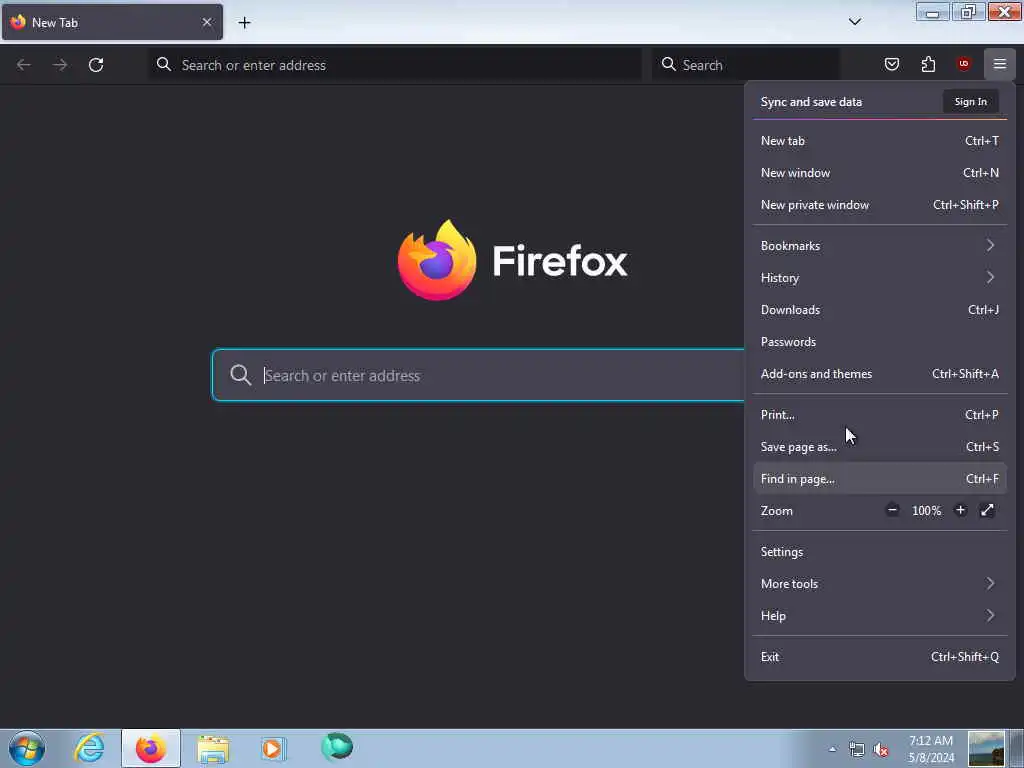This screenshot has width=1024, height=768.
Task: Choose Exit to quit Firefox
Action: tap(880, 657)
